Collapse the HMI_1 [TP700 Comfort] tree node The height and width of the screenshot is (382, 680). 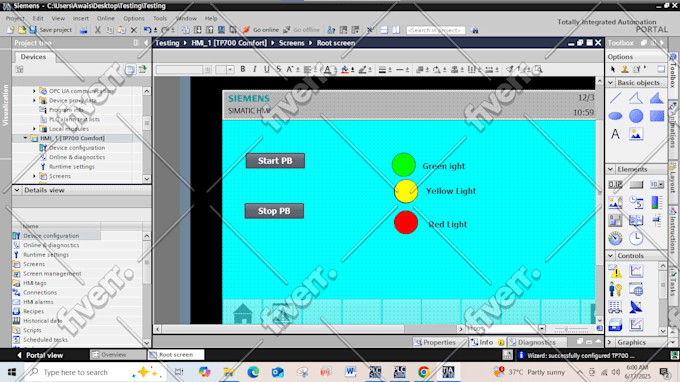click(26, 138)
